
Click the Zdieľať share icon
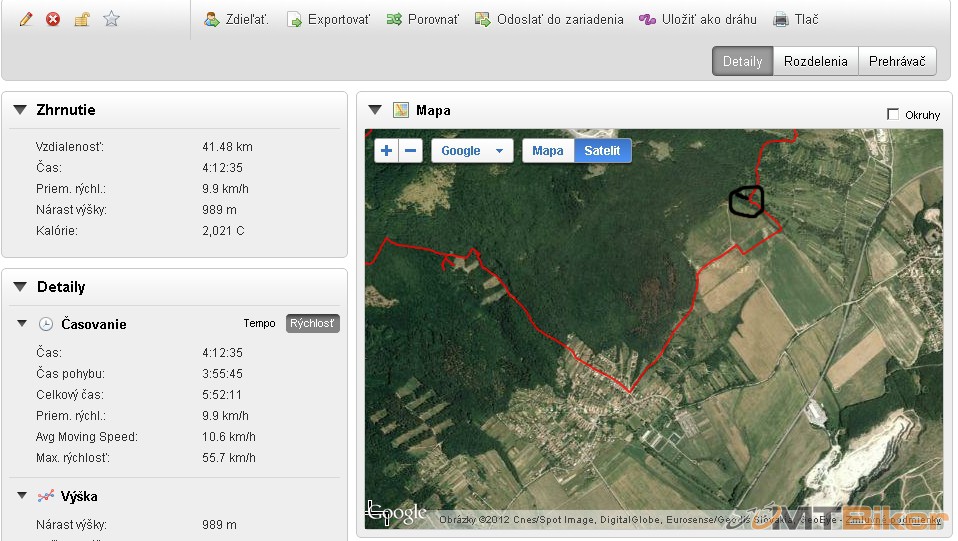[x=212, y=20]
